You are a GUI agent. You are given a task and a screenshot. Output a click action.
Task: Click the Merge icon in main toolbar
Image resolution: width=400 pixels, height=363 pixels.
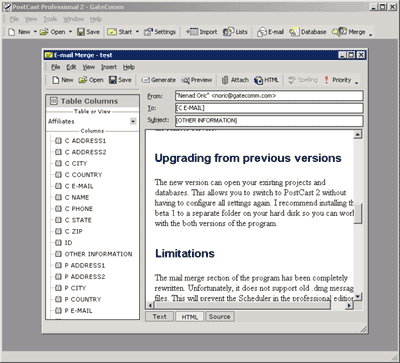click(349, 32)
